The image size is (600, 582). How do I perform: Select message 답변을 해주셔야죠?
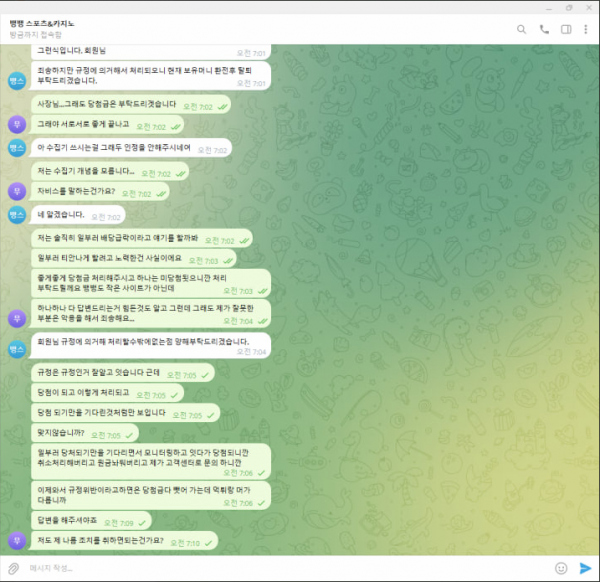(x=91, y=520)
